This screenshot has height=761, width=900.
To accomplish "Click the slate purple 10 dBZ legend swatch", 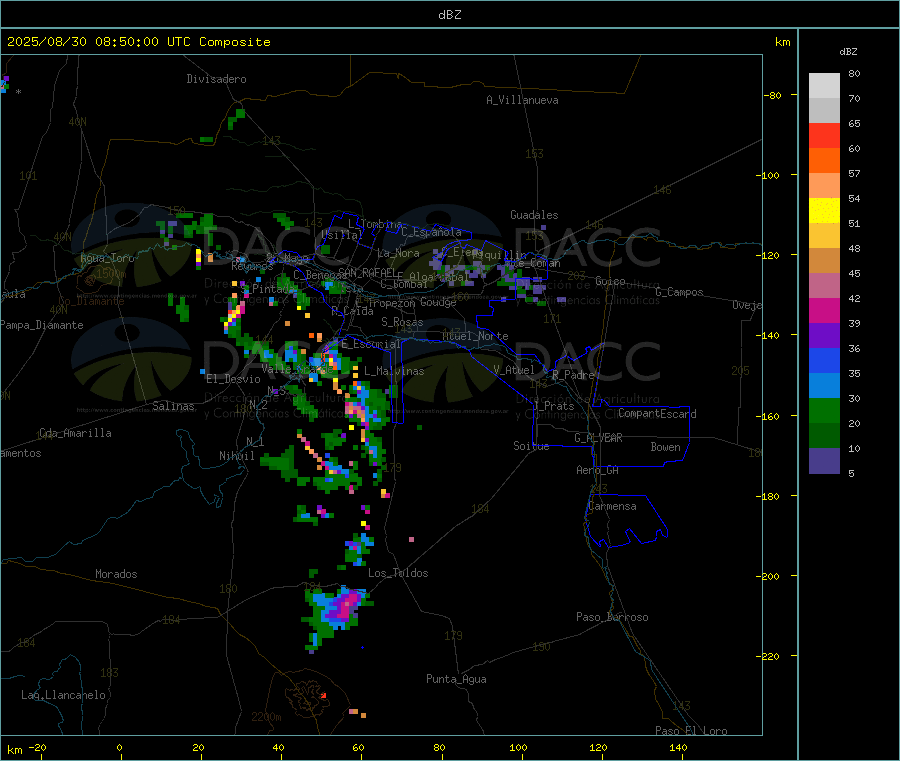I will pyautogui.click(x=824, y=461).
